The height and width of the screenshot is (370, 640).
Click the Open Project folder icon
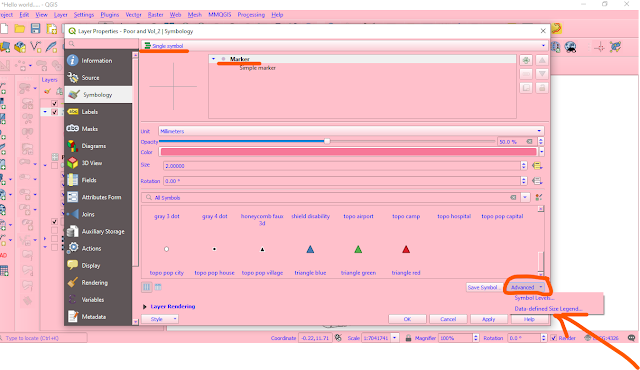tap(20, 29)
